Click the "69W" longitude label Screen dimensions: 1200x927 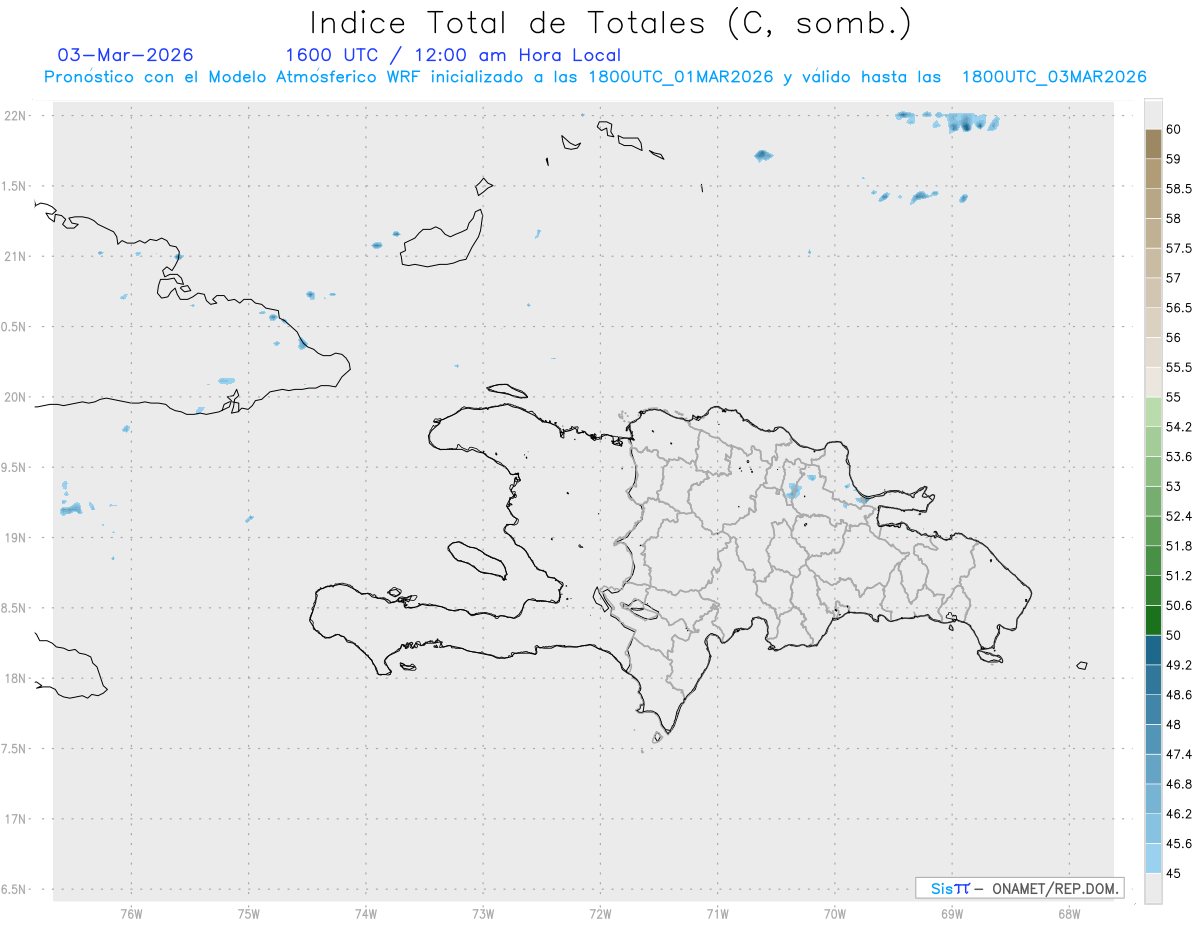[x=952, y=913]
